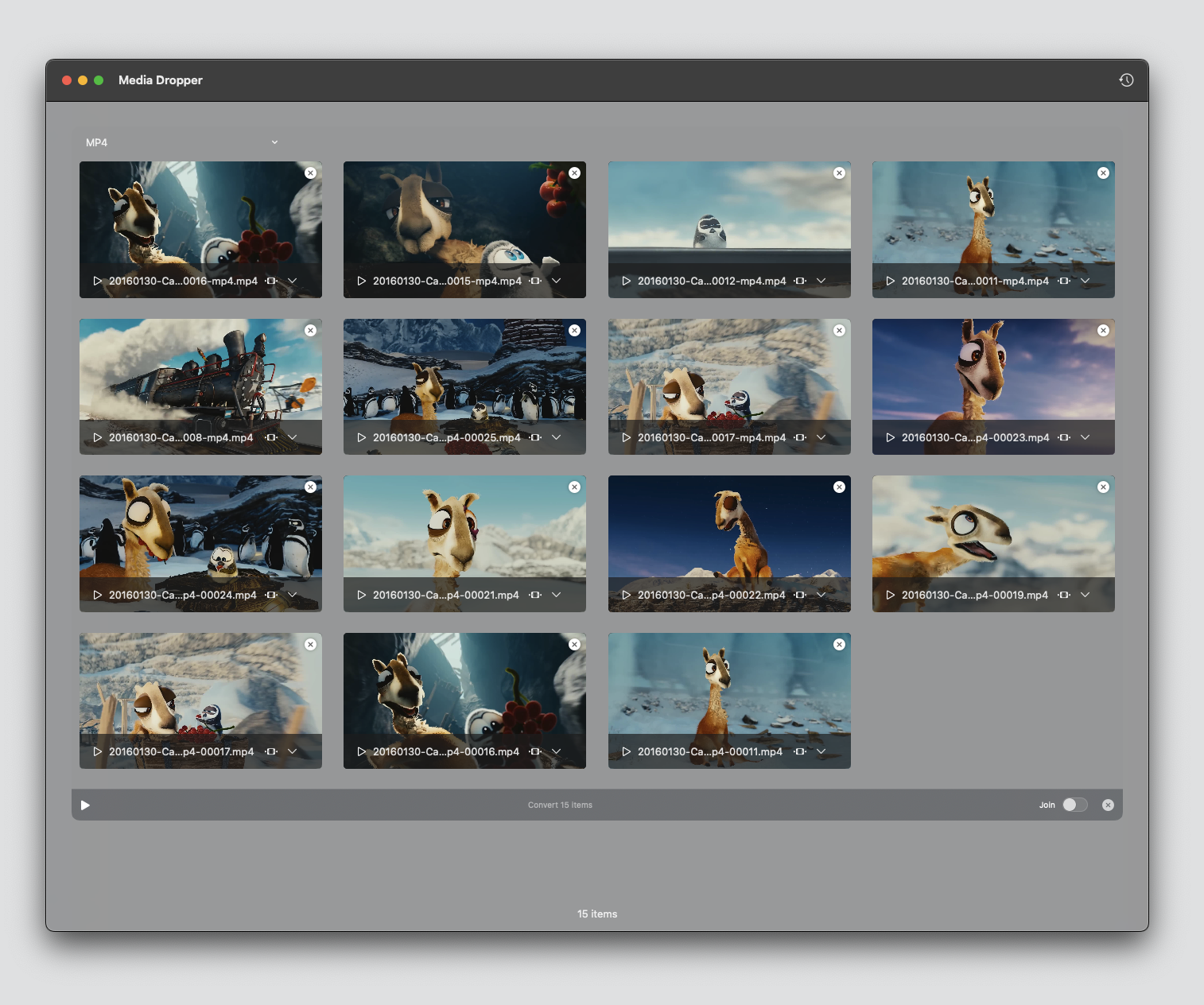
Task: Expand options chevron for 0012-mp4.mp4
Action: [x=821, y=281]
